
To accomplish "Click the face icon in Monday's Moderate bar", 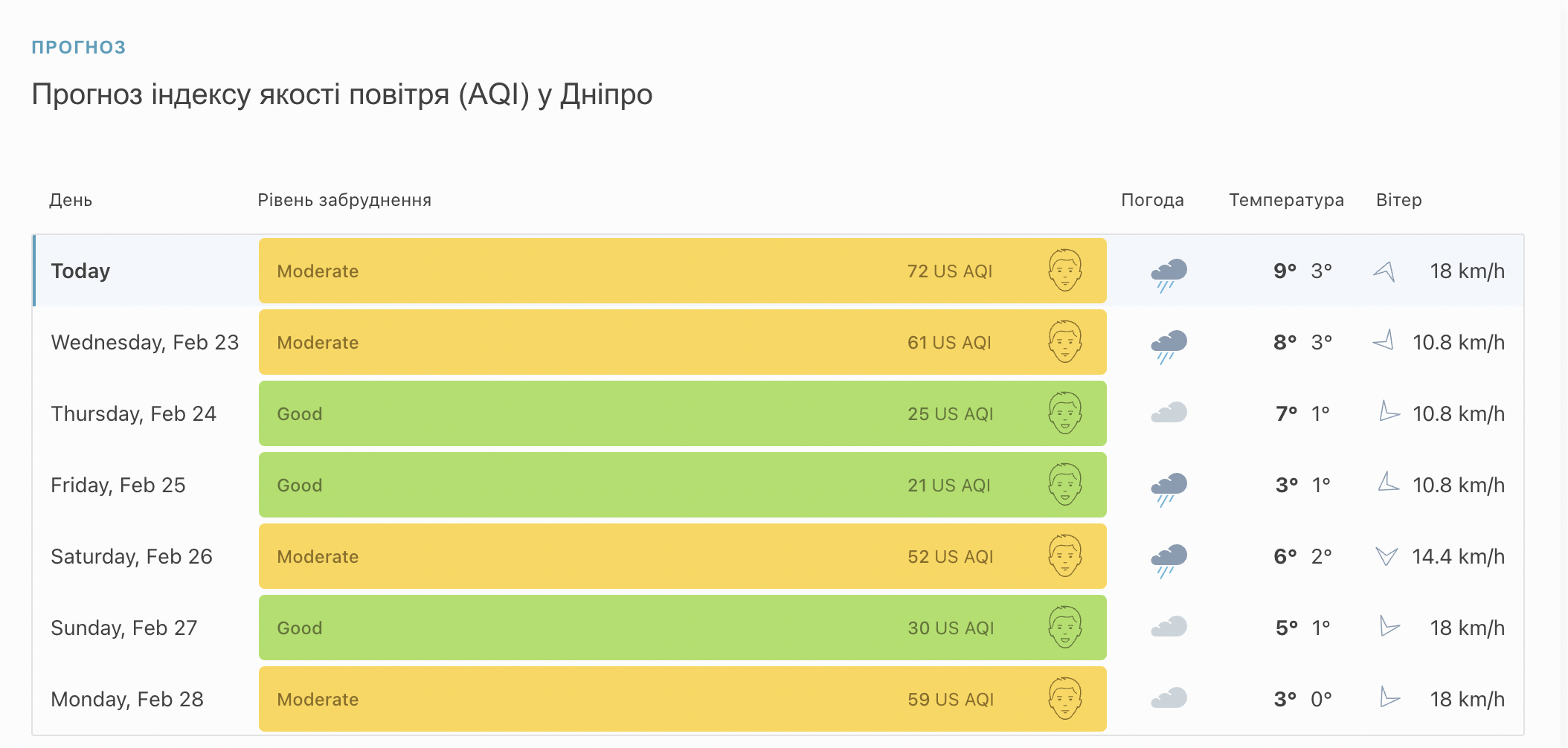I will tap(1065, 699).
